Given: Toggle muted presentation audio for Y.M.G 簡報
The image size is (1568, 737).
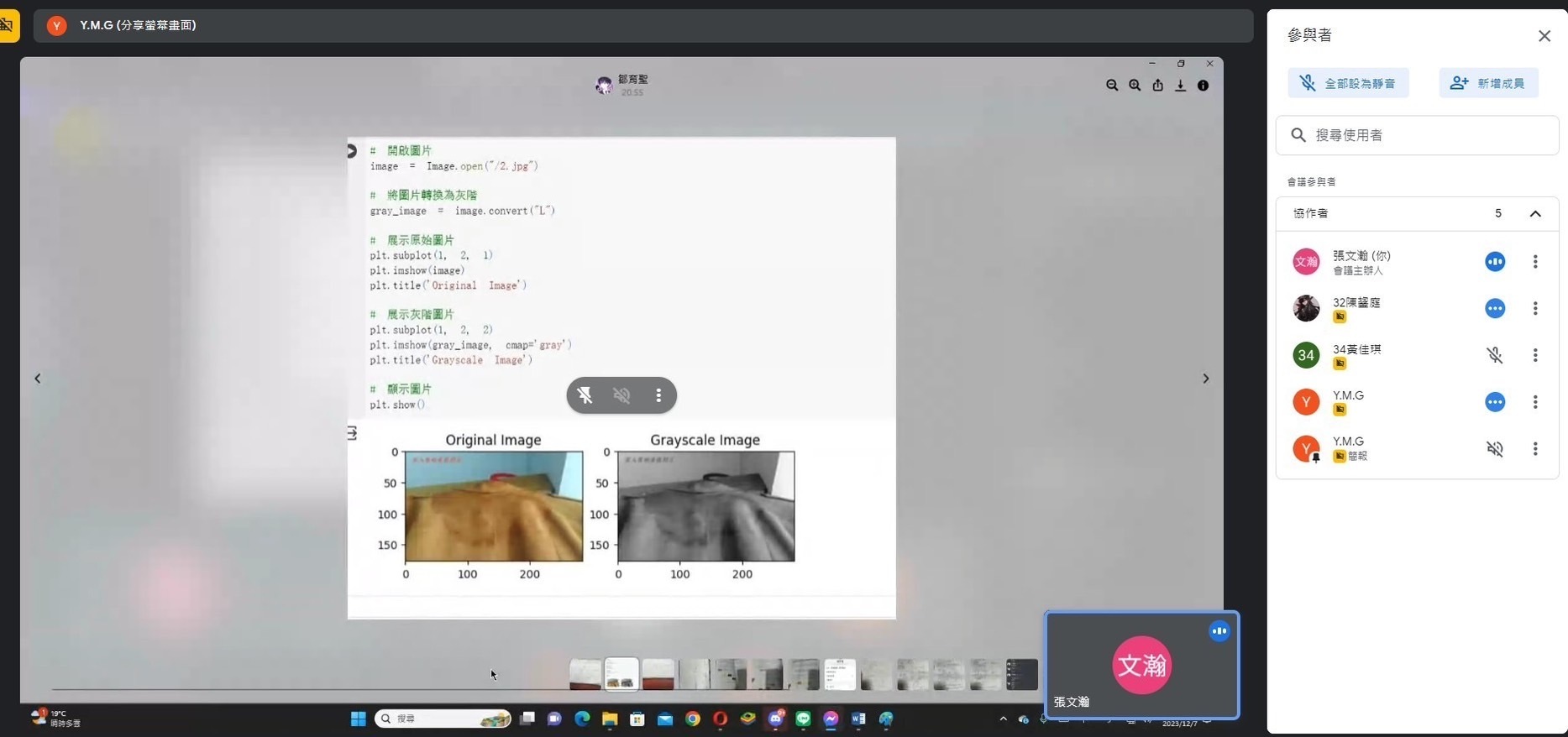Looking at the screenshot, I should [1495, 449].
